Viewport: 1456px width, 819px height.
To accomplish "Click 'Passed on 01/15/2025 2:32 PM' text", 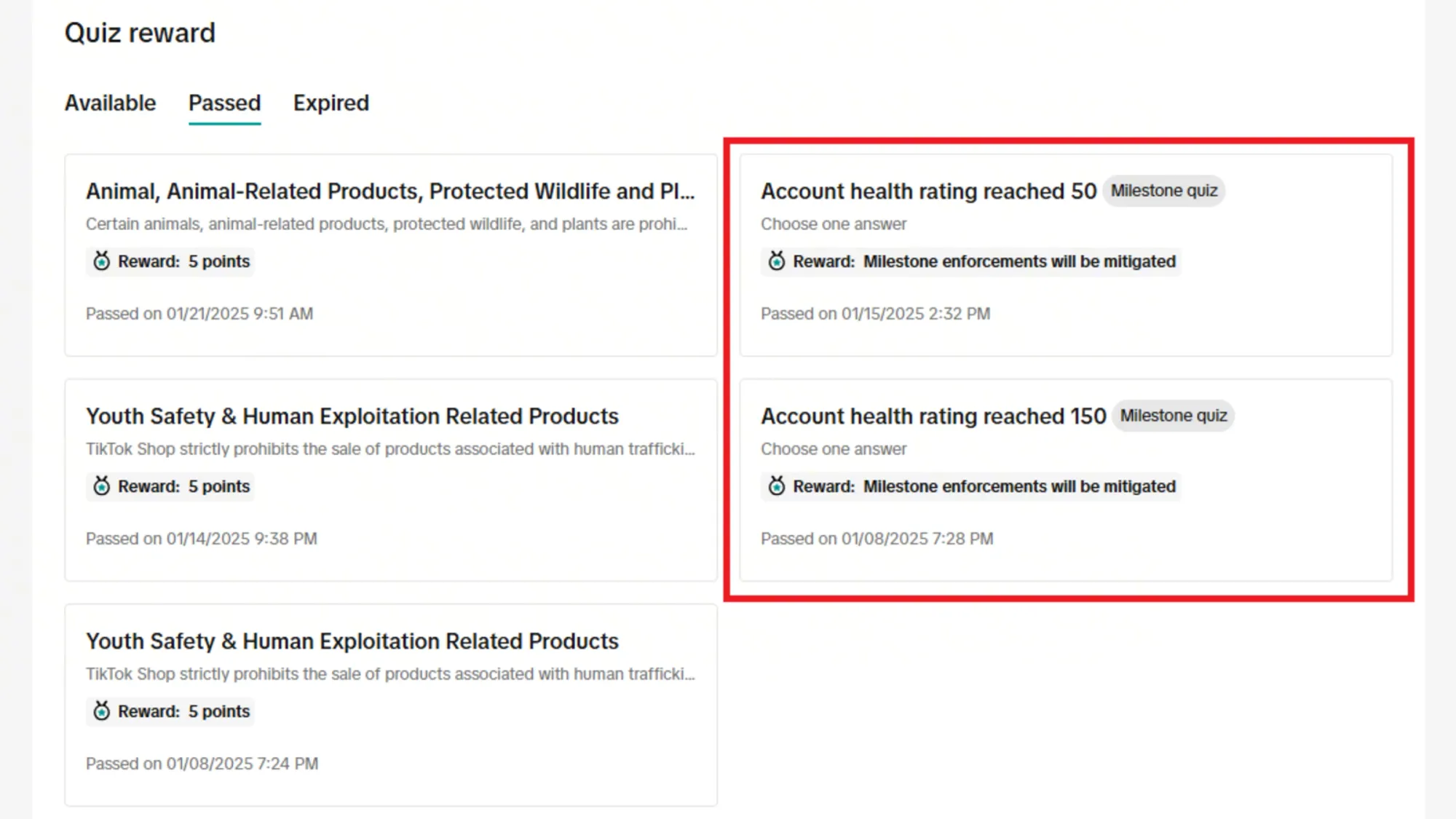I will [875, 314].
